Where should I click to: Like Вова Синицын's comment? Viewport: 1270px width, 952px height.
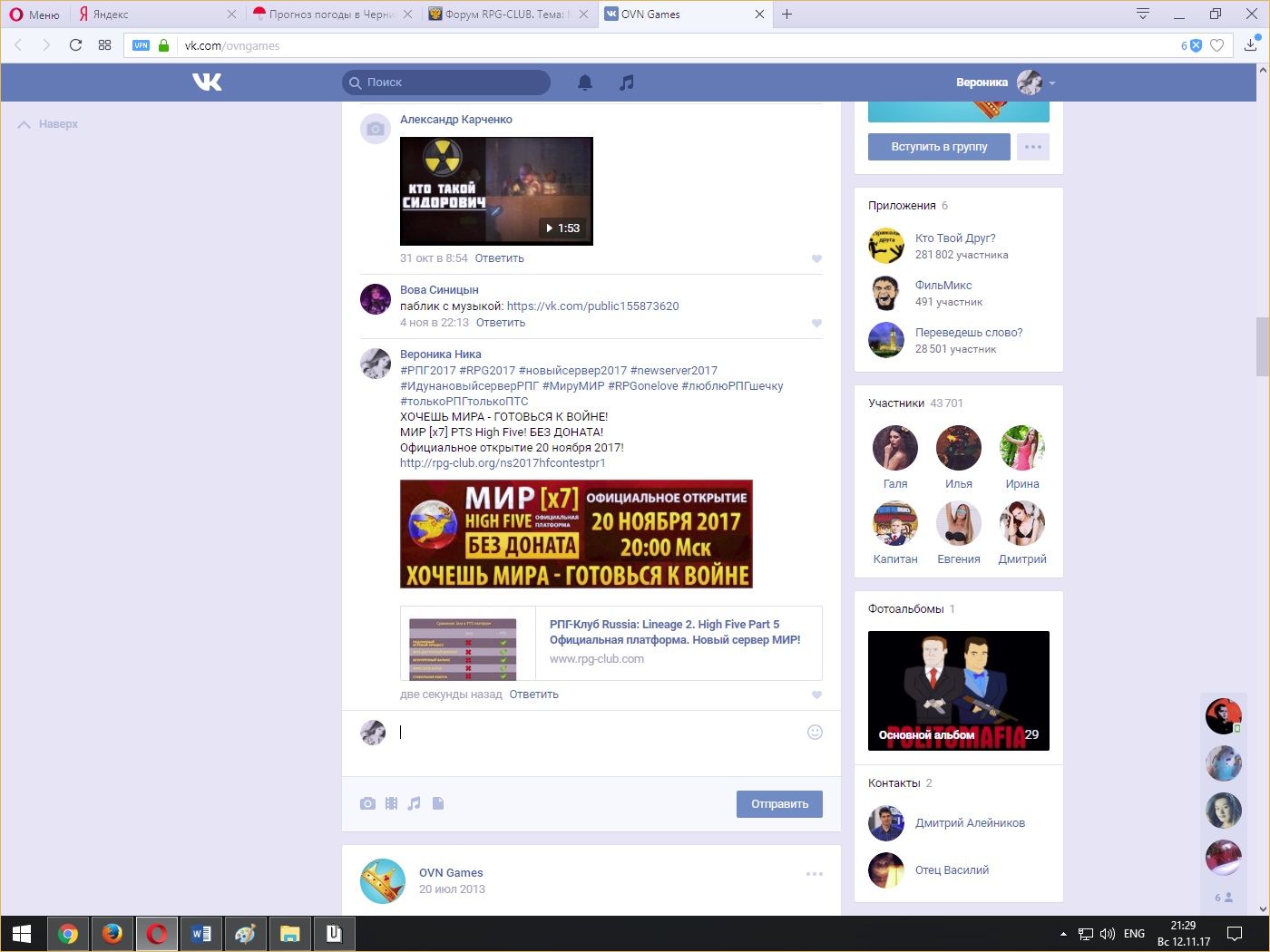816,323
